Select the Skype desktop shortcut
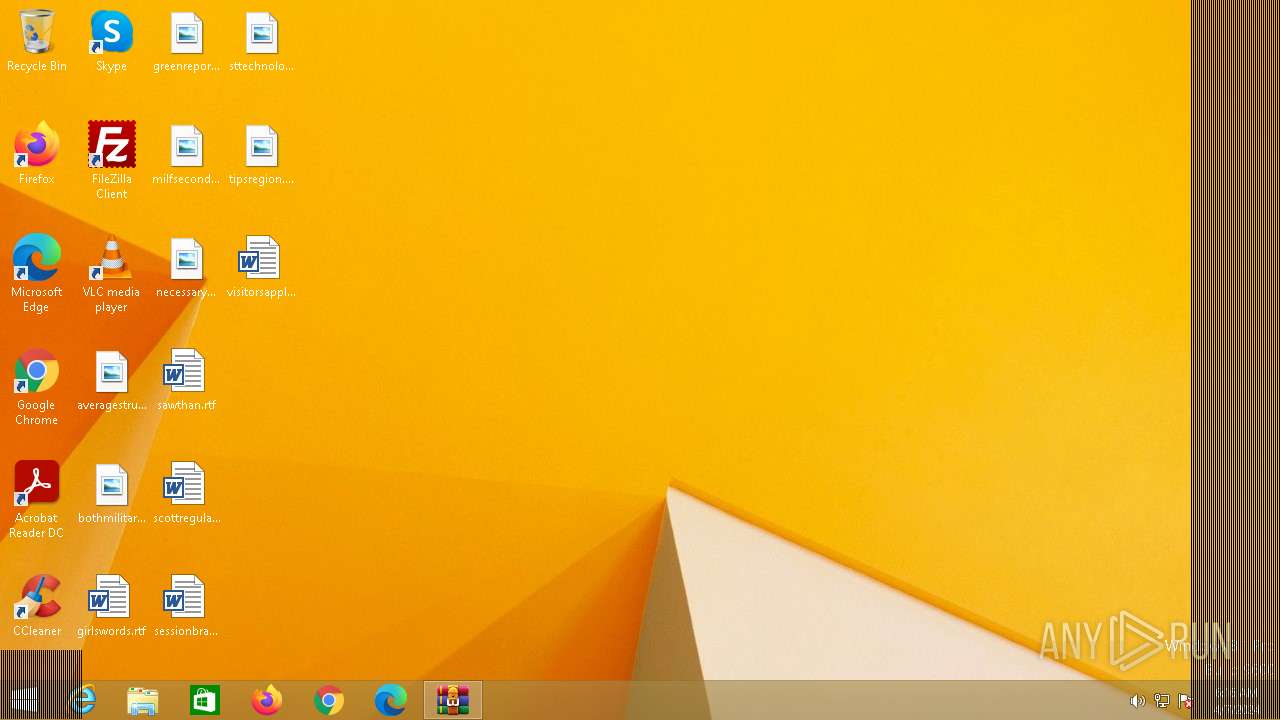This screenshot has height=720, width=1280. (x=111, y=41)
